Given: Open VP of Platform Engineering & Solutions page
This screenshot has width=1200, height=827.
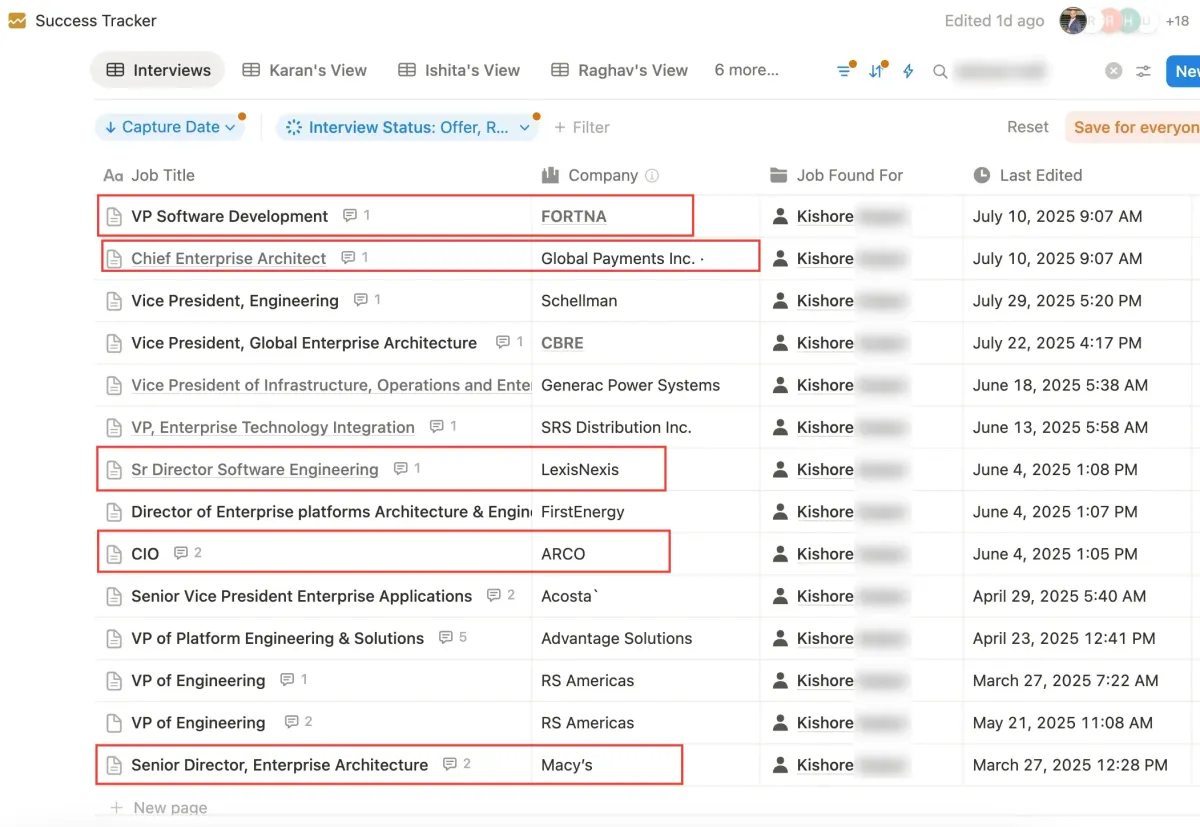Looking at the screenshot, I should (x=277, y=638).
